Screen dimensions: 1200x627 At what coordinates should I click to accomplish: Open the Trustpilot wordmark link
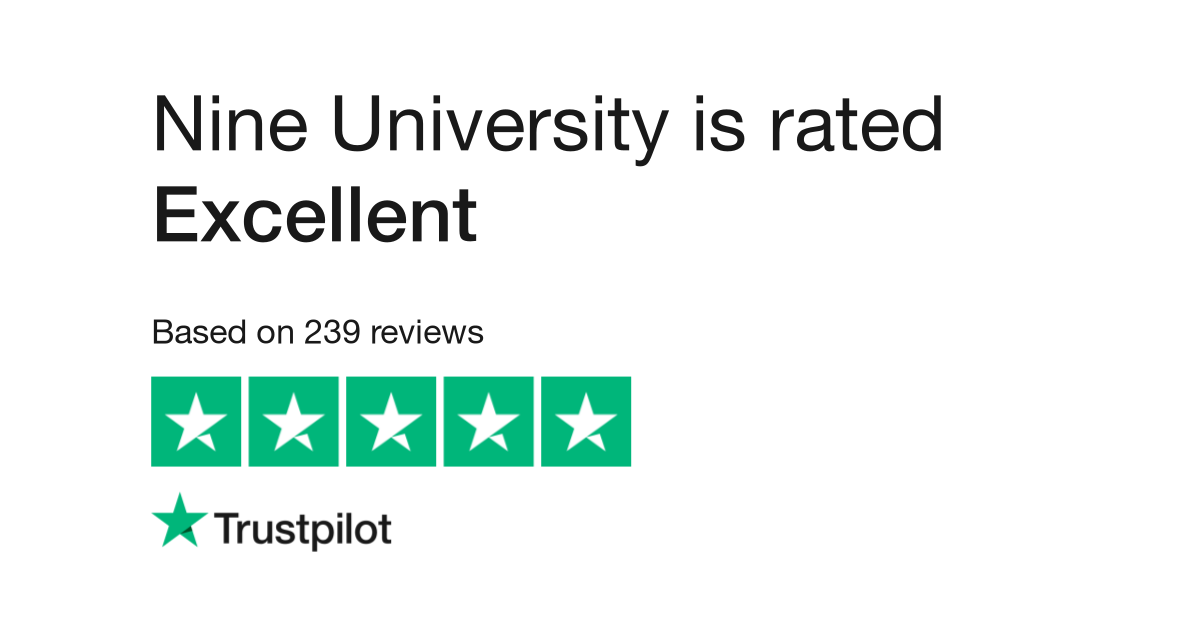coord(303,530)
